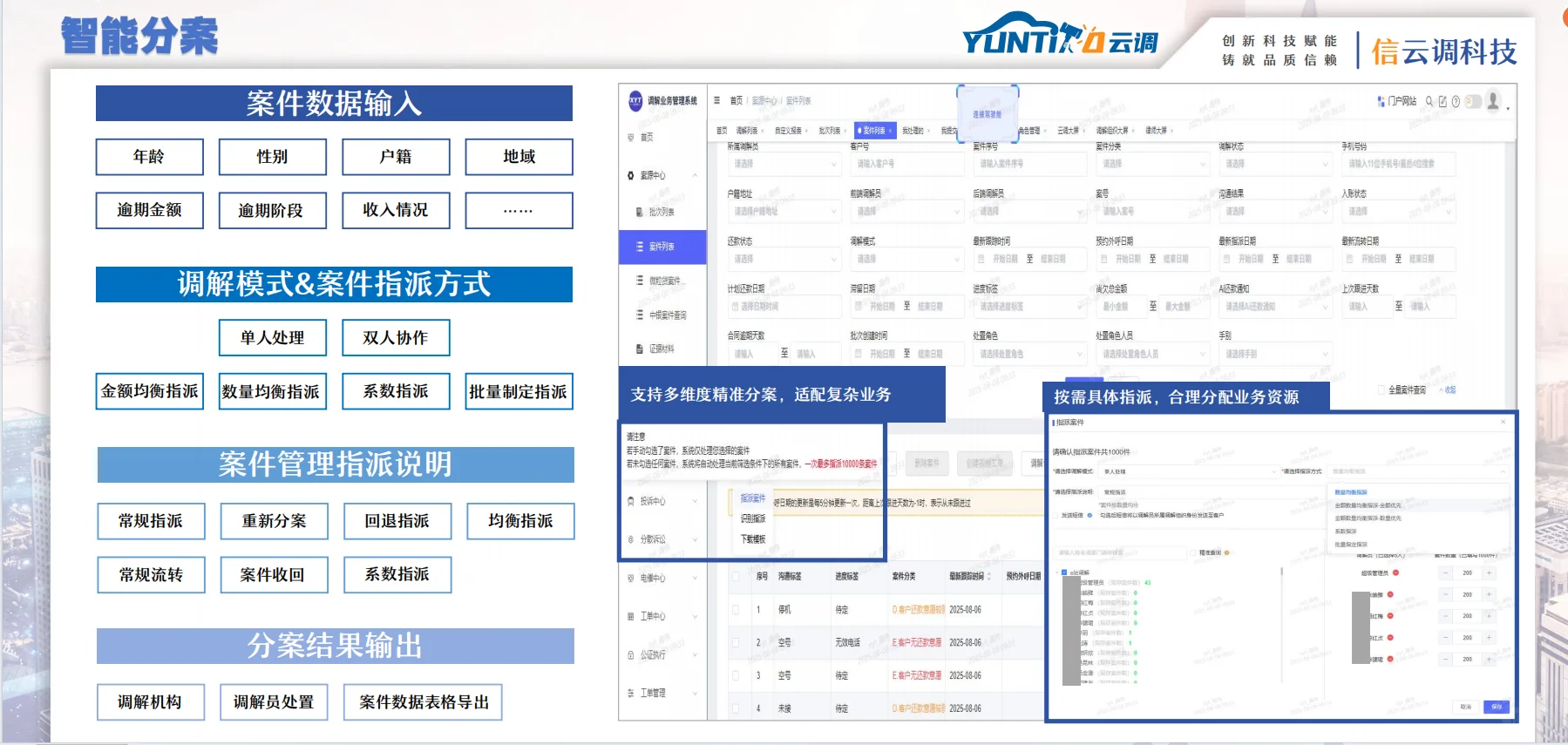Image resolution: width=1568 pixels, height=745 pixels.
Task: Check the table header select-all checkbox
Action: [736, 576]
